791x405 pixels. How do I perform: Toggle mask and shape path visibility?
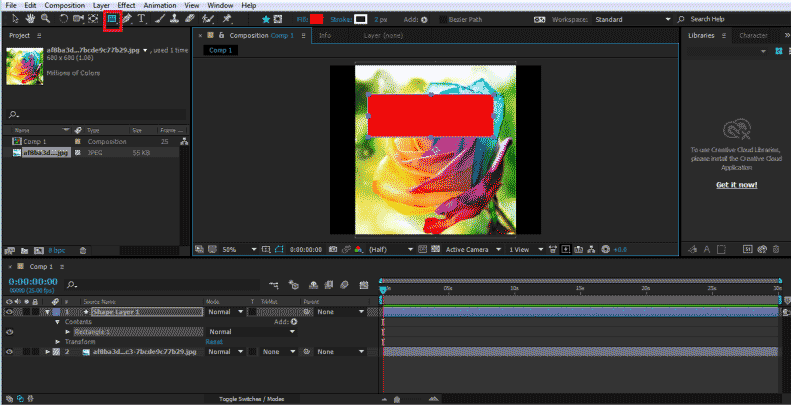click(279, 249)
